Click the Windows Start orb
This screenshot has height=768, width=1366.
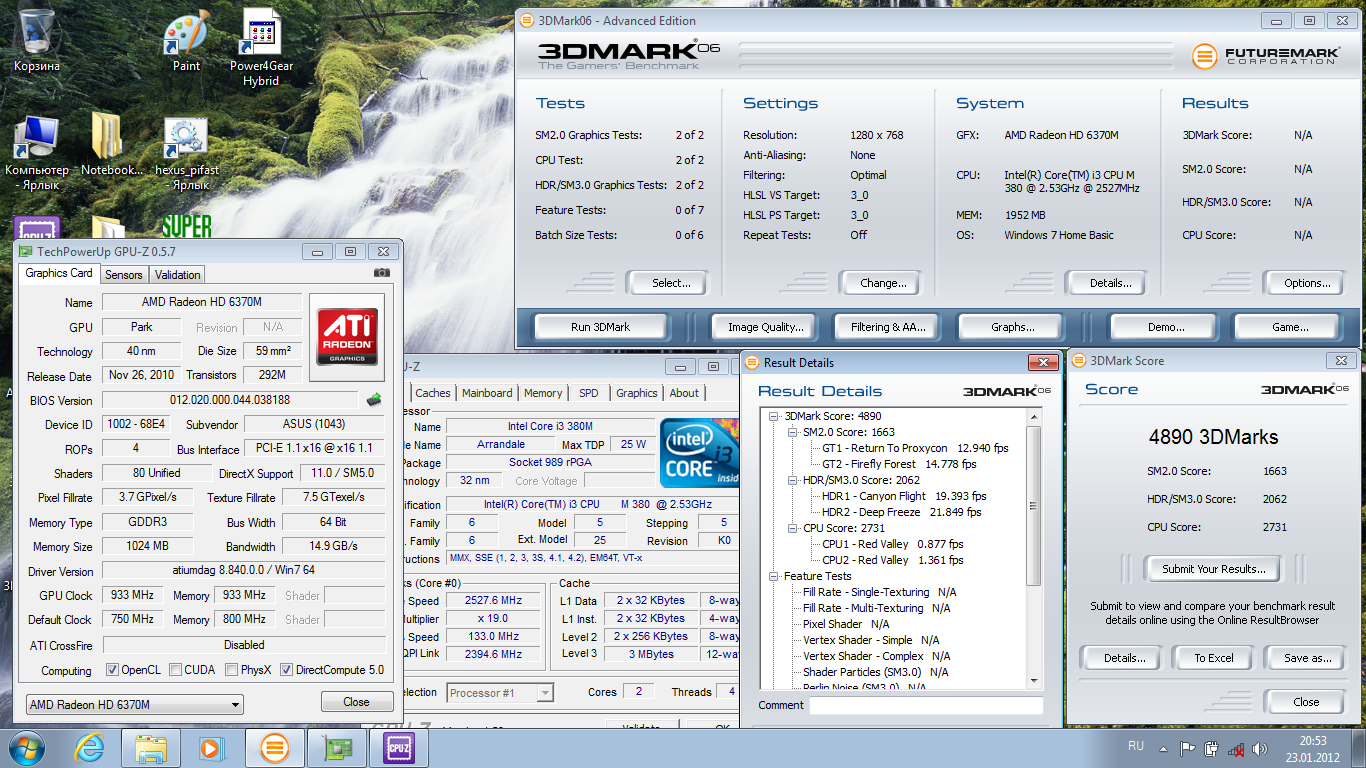pos(27,747)
